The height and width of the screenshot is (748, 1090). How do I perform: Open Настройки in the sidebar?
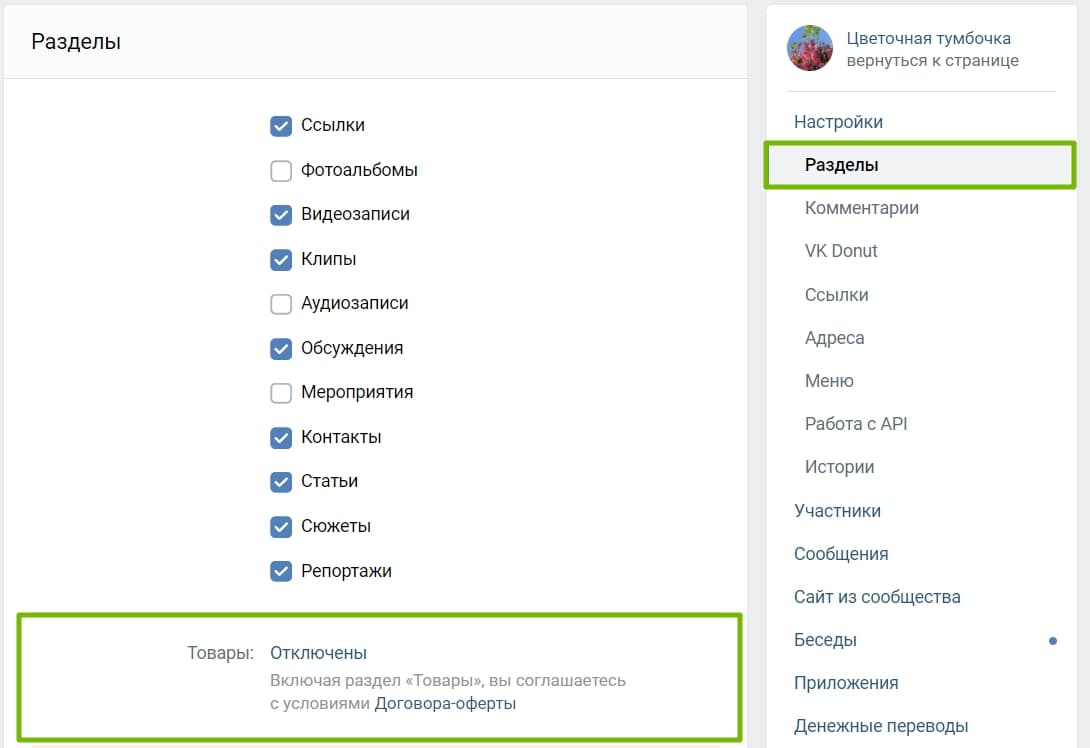tap(838, 122)
